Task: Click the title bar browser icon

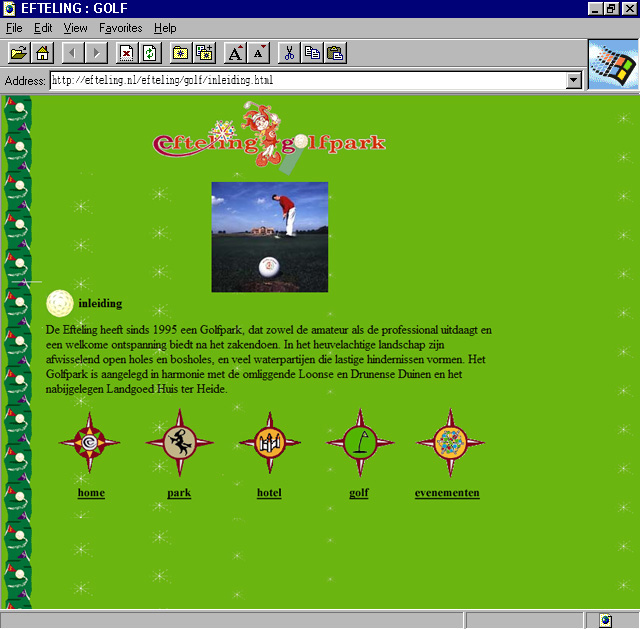Action: coord(9,9)
